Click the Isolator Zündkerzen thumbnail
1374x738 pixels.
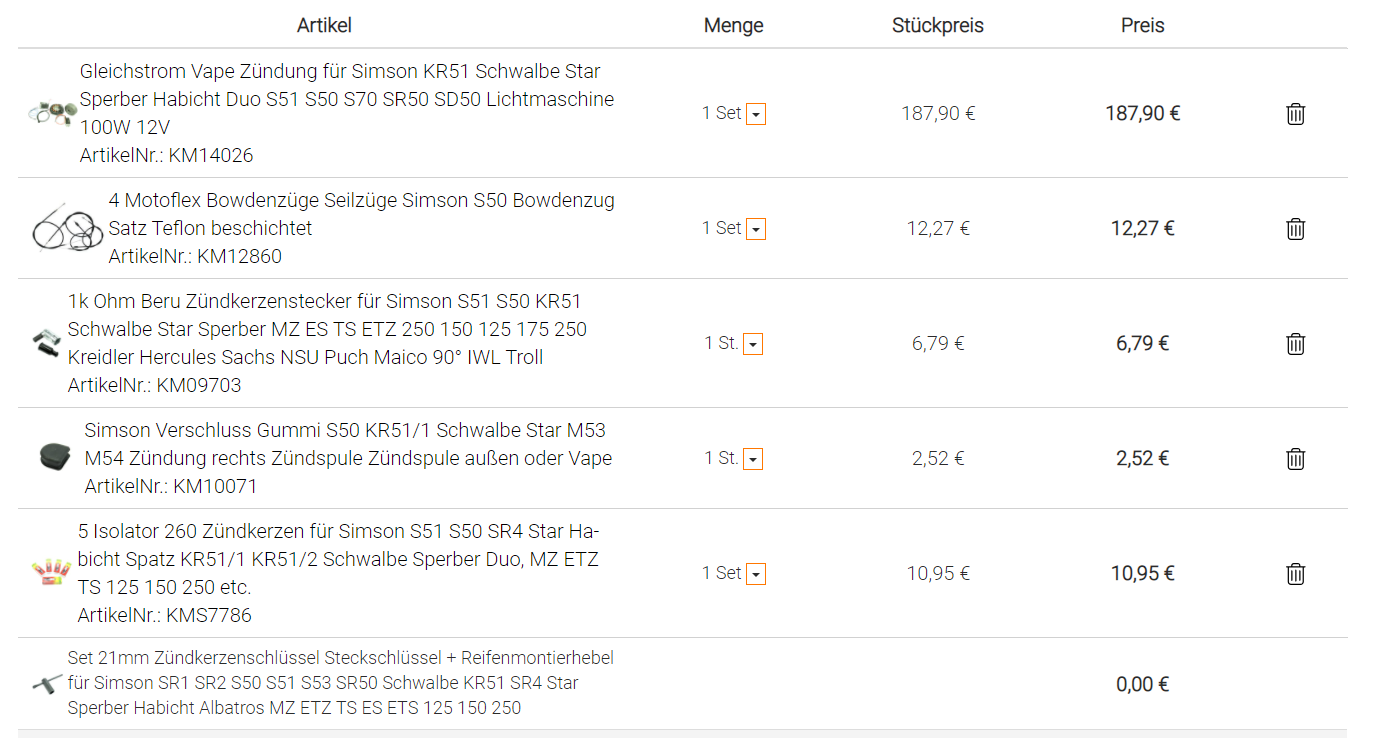tap(51, 573)
